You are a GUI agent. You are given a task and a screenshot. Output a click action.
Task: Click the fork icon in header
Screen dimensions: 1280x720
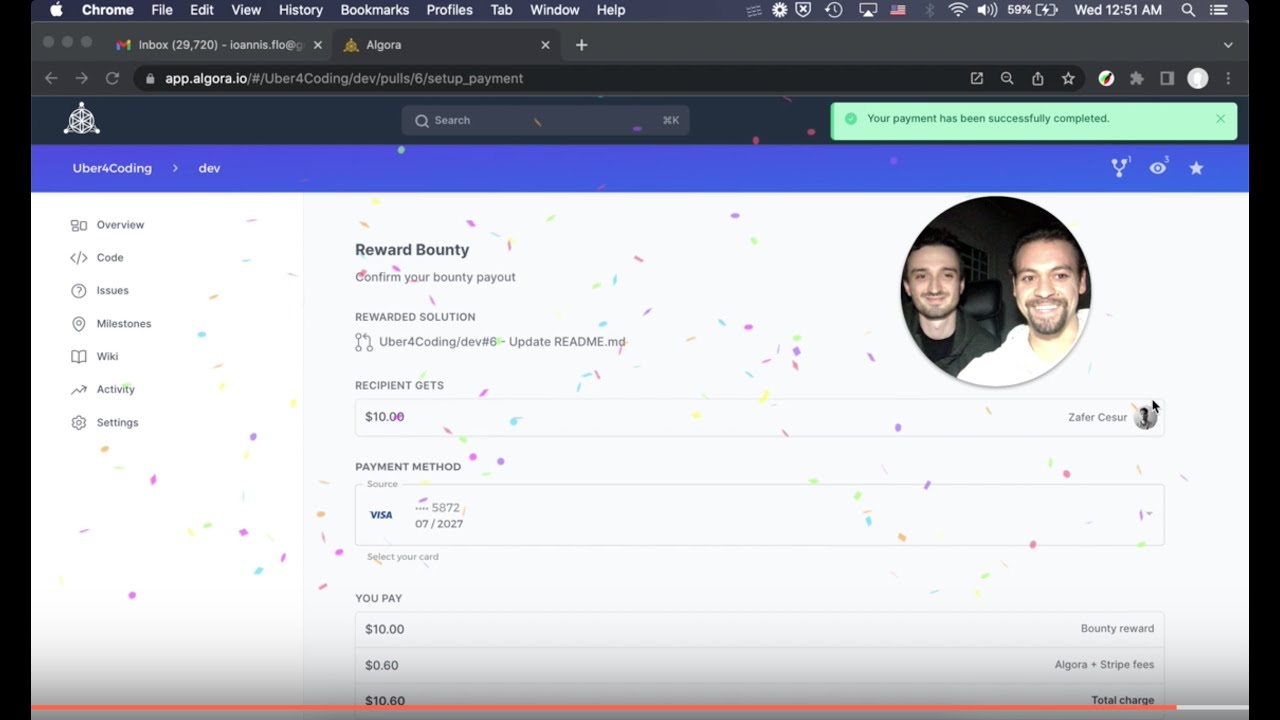[x=1120, y=168]
